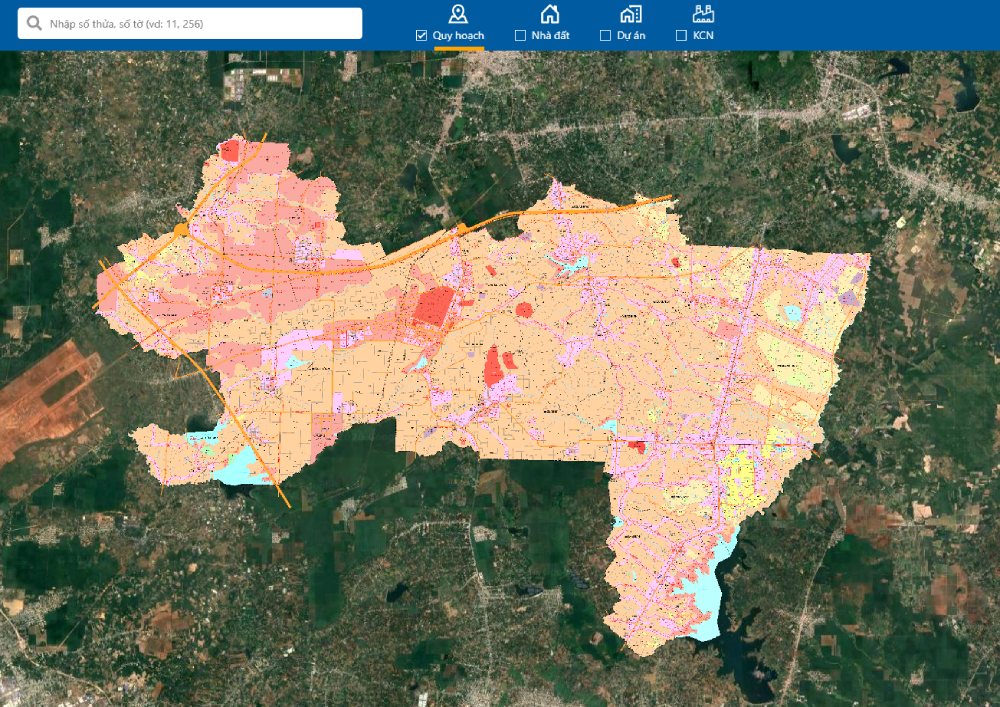Click the magnifying glass search icon

point(35,23)
